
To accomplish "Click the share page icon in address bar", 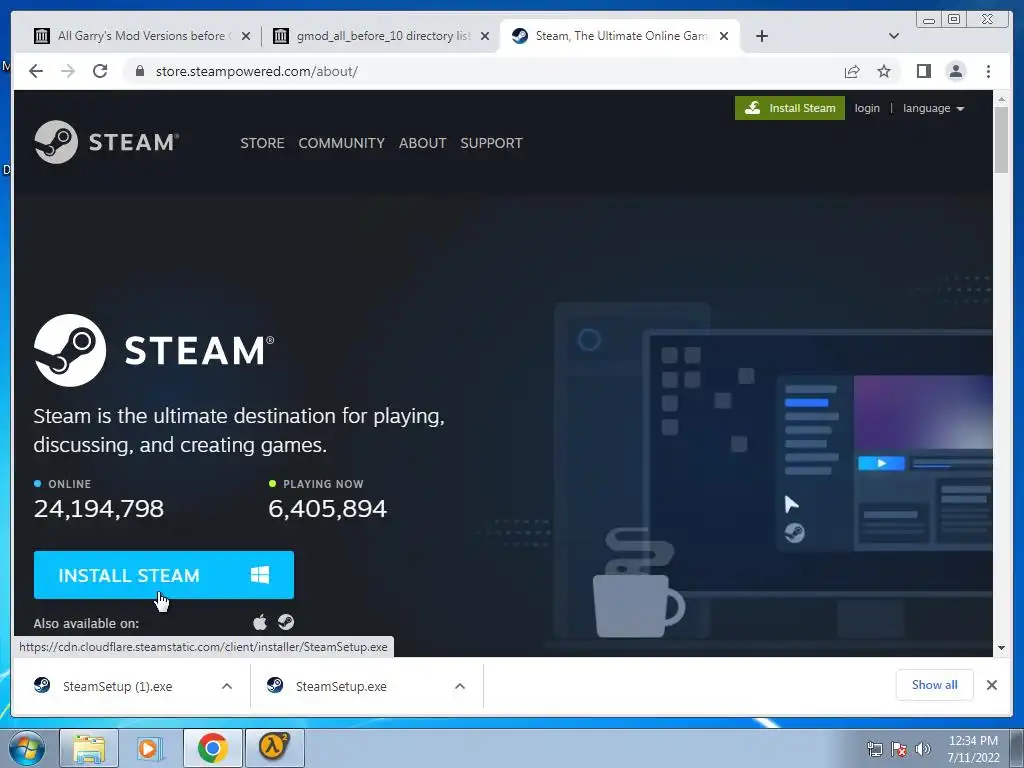I will click(852, 71).
